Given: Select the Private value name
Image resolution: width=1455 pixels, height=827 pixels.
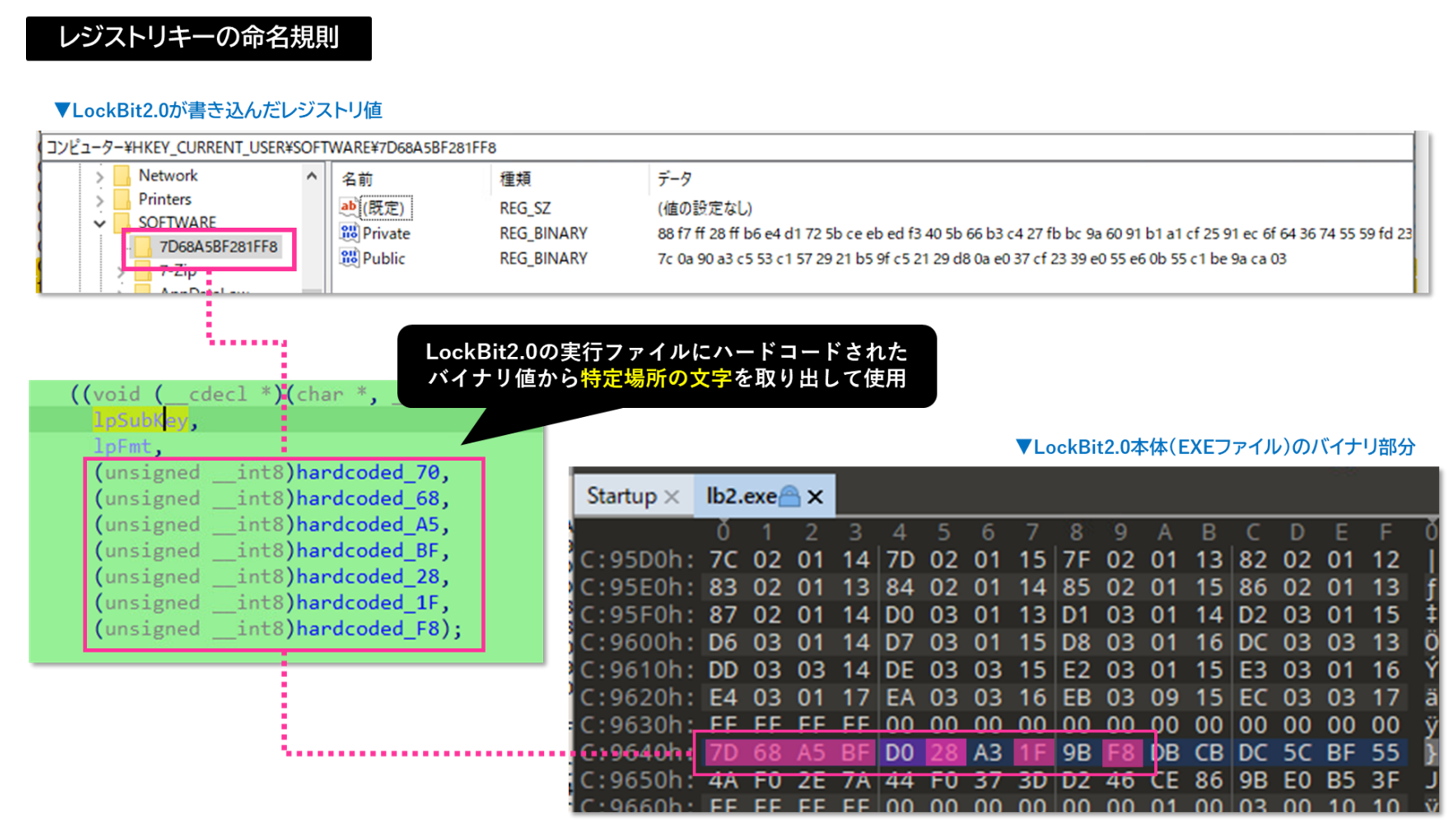Looking at the screenshot, I should tap(387, 233).
